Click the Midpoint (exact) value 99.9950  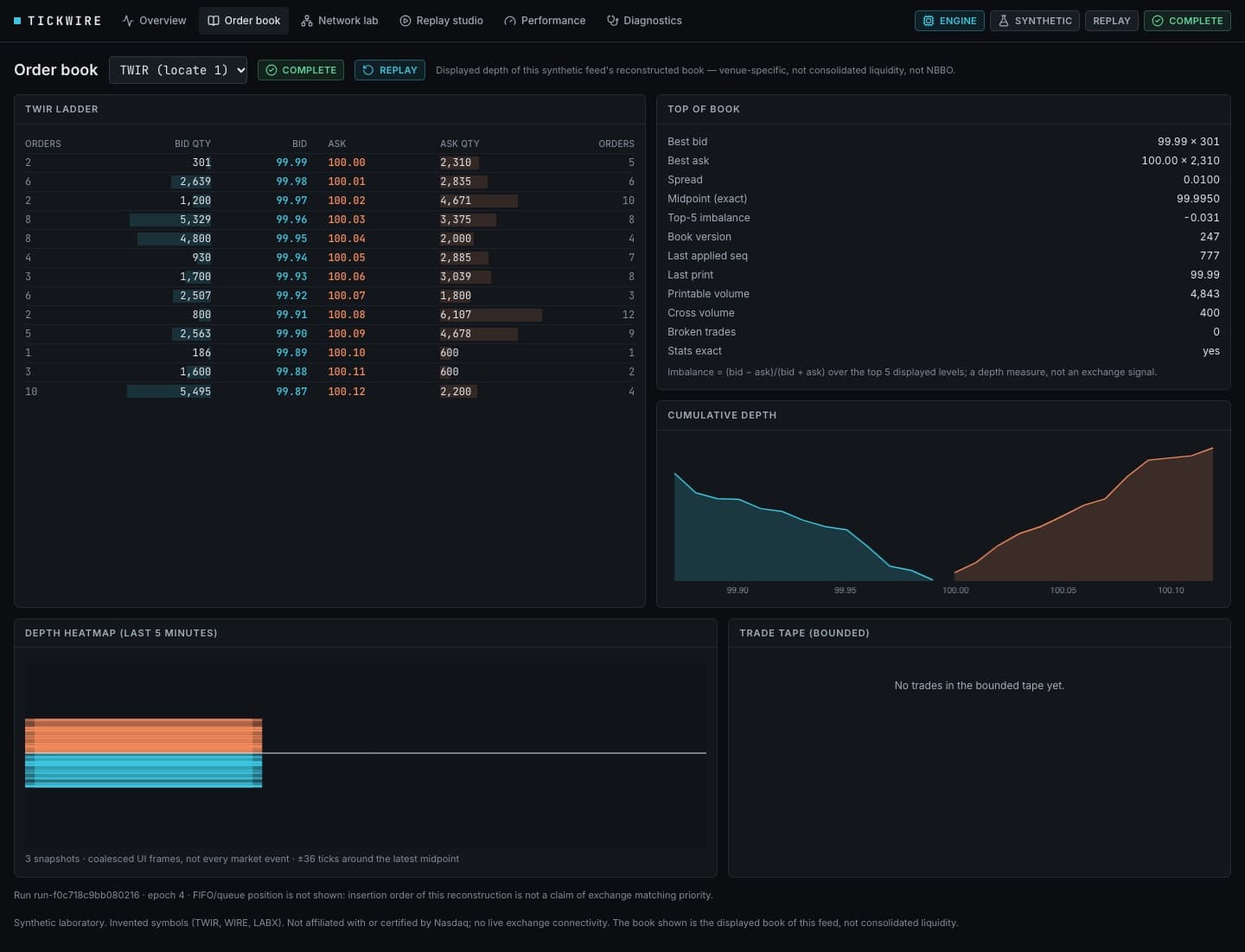pyautogui.click(x=1198, y=199)
